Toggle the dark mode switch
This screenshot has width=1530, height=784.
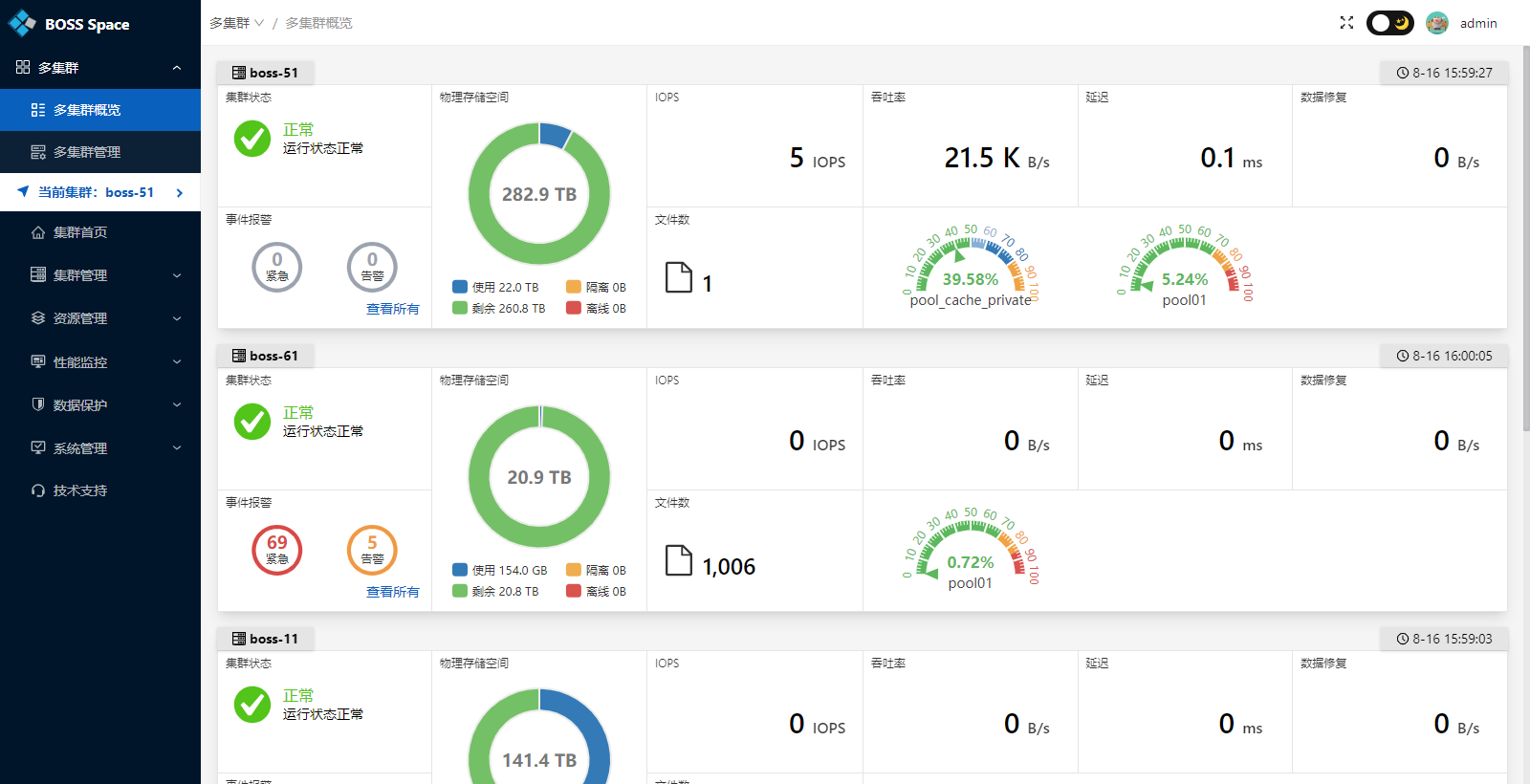1389,23
